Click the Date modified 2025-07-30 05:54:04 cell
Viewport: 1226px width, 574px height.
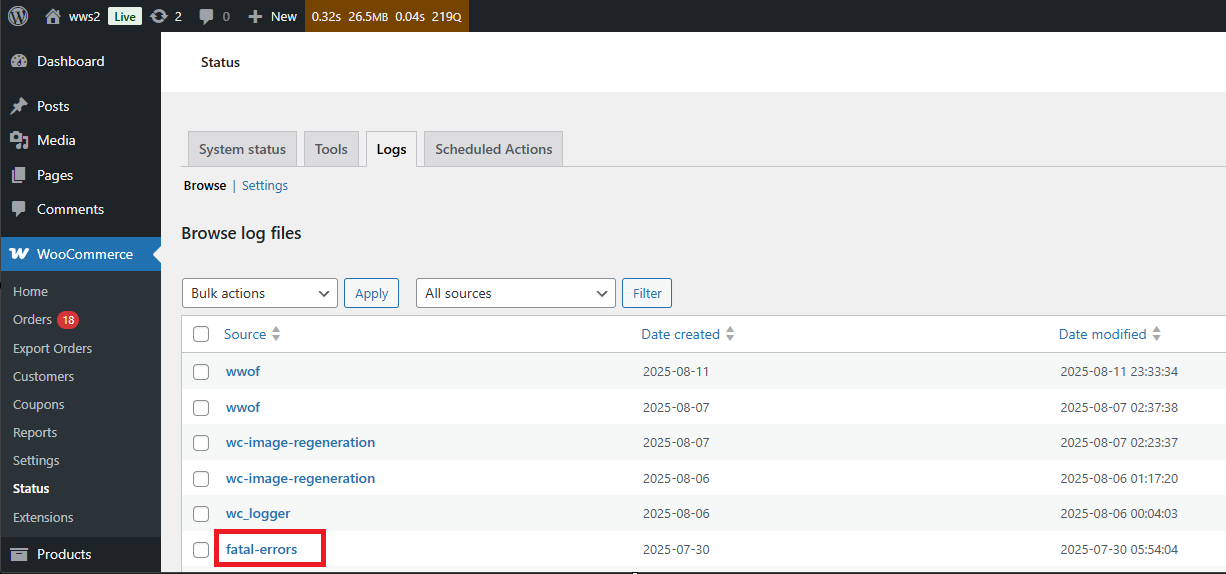(1119, 550)
